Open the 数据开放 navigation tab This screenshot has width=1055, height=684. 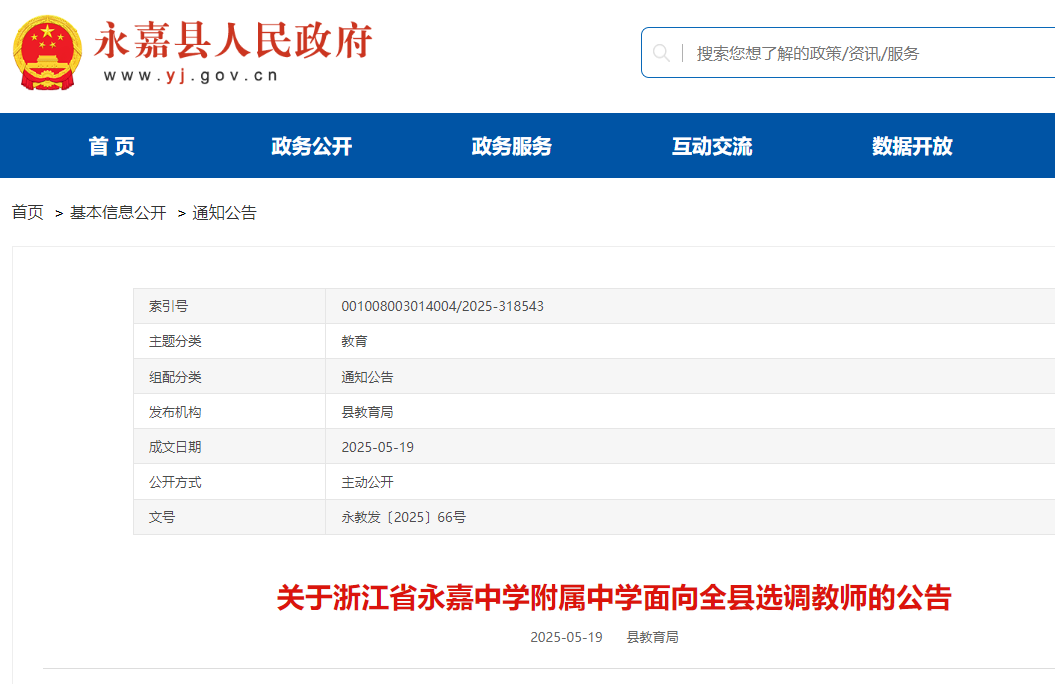tap(912, 146)
